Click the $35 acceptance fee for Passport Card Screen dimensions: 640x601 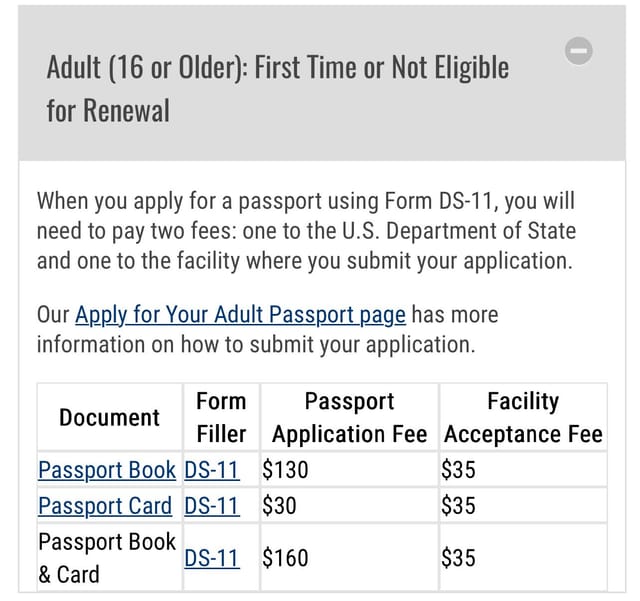tap(523, 505)
